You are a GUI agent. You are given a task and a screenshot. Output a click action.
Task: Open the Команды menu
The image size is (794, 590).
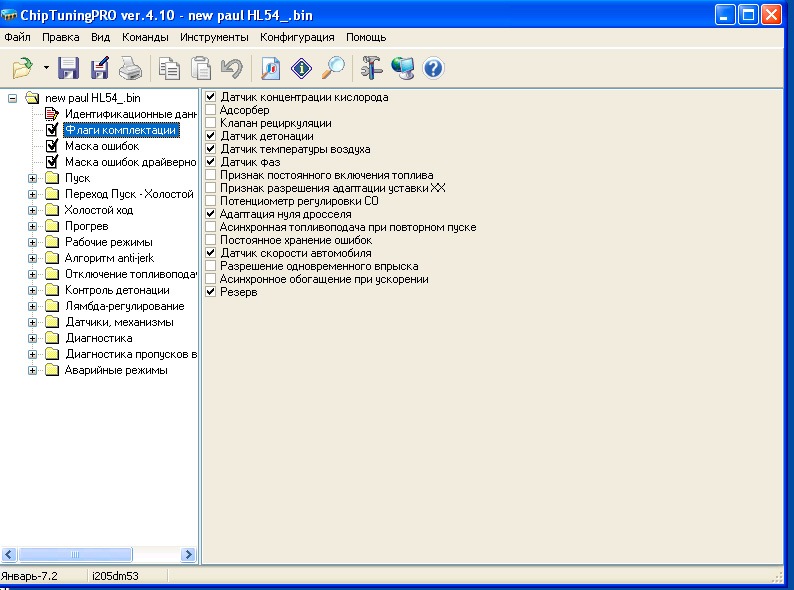pyautogui.click(x=145, y=37)
